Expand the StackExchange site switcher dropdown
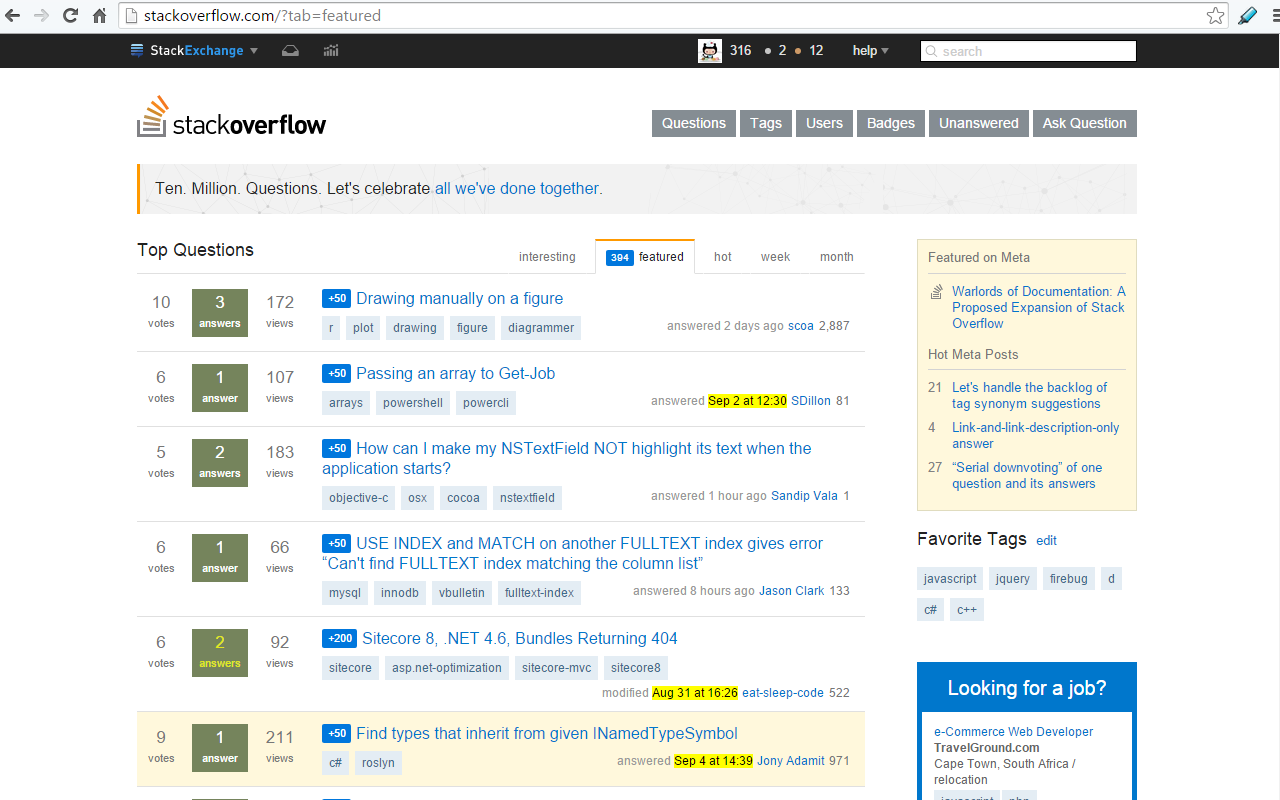The width and height of the screenshot is (1280, 800). (195, 51)
